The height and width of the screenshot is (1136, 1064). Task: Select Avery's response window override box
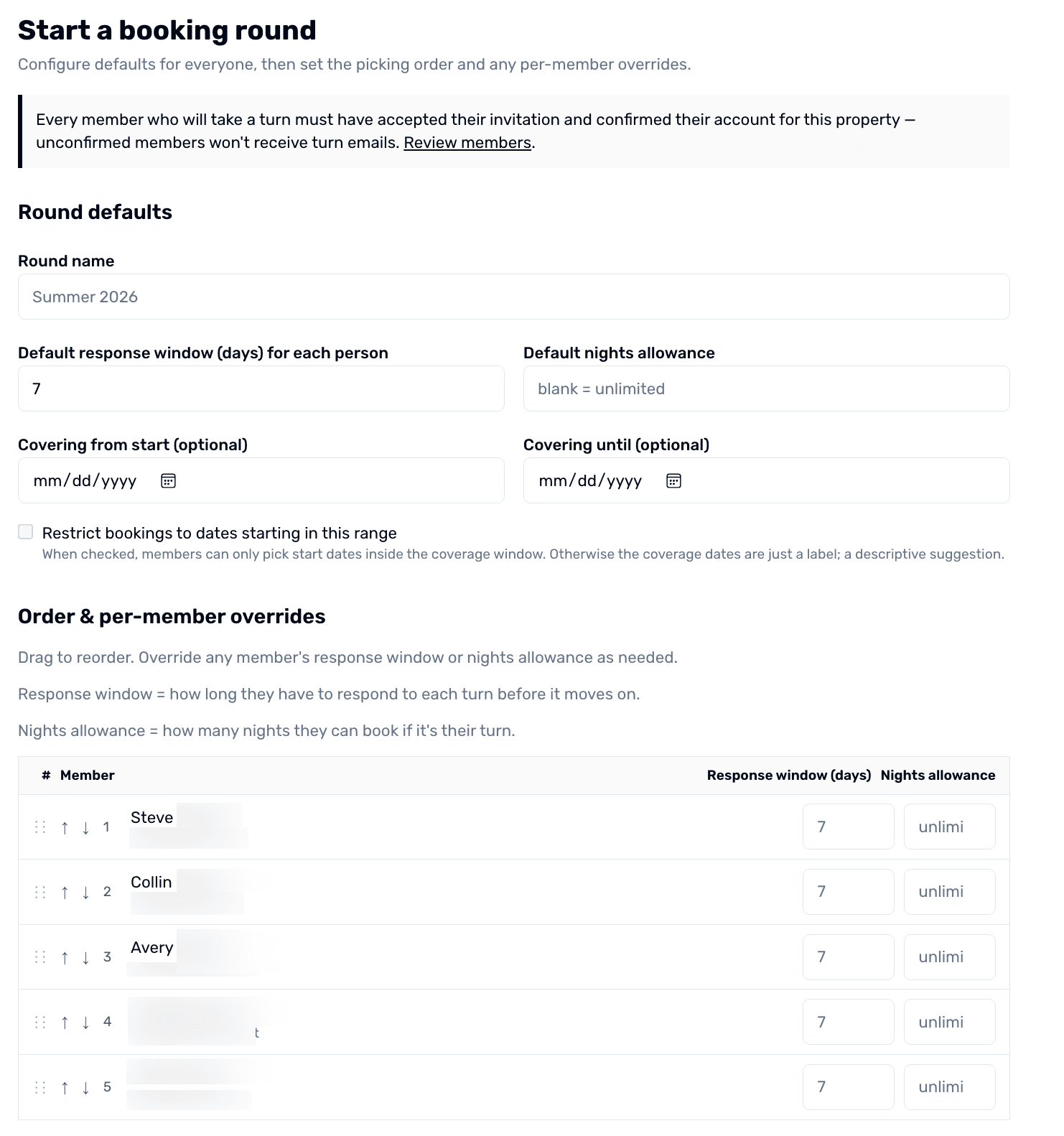[x=848, y=956]
